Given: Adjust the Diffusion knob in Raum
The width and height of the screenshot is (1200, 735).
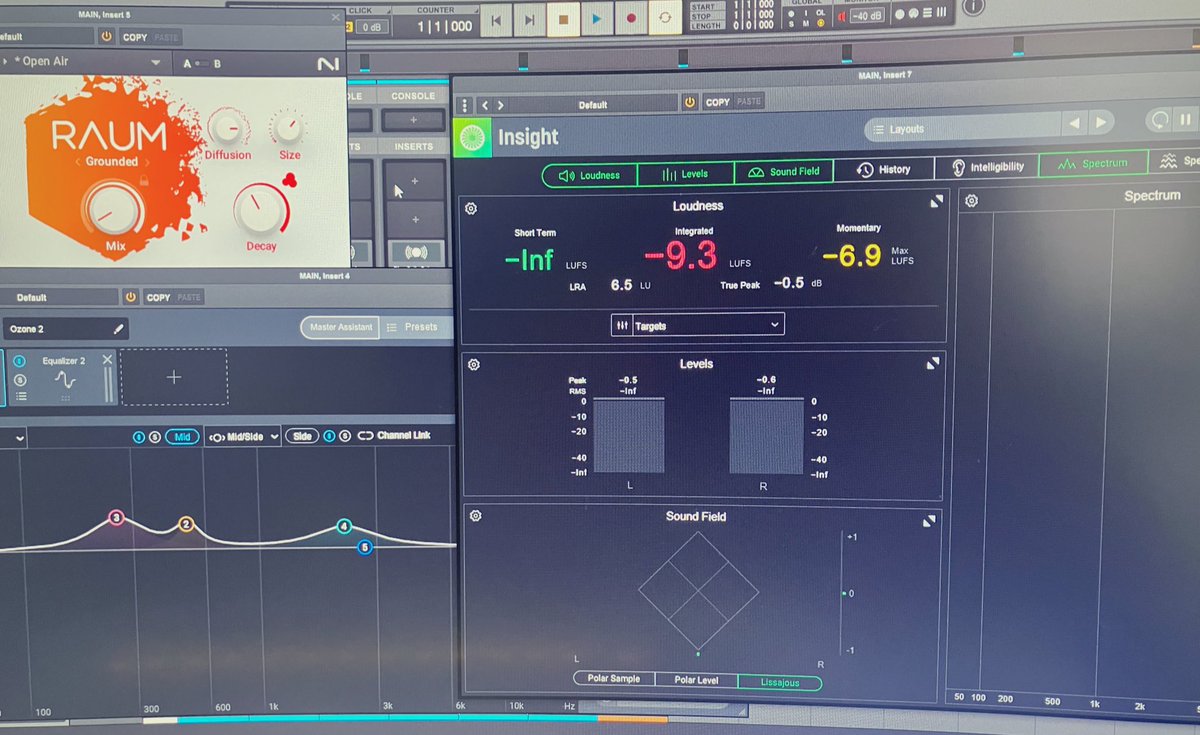Looking at the screenshot, I should 228,126.
